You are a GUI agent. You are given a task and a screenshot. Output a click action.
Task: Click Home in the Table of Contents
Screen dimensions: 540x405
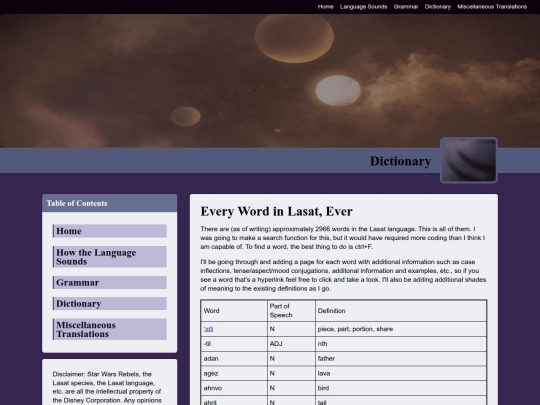click(x=110, y=231)
